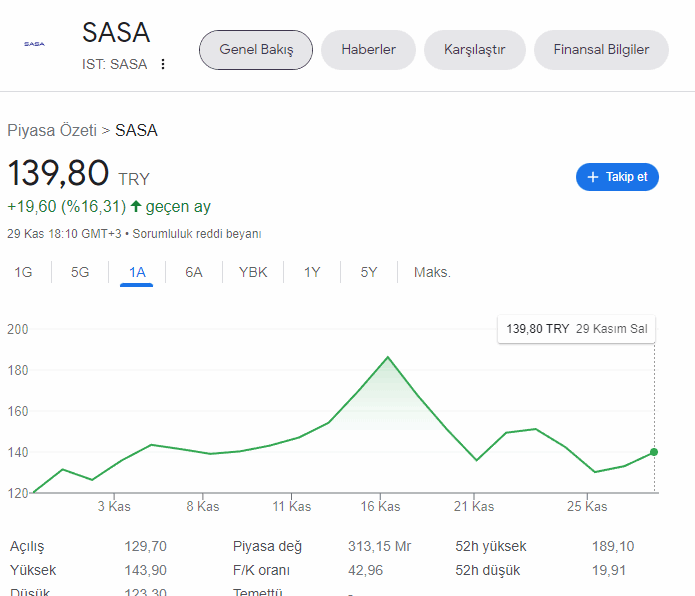Select the 5G time range
The width and height of the screenshot is (695, 596).
(x=80, y=272)
